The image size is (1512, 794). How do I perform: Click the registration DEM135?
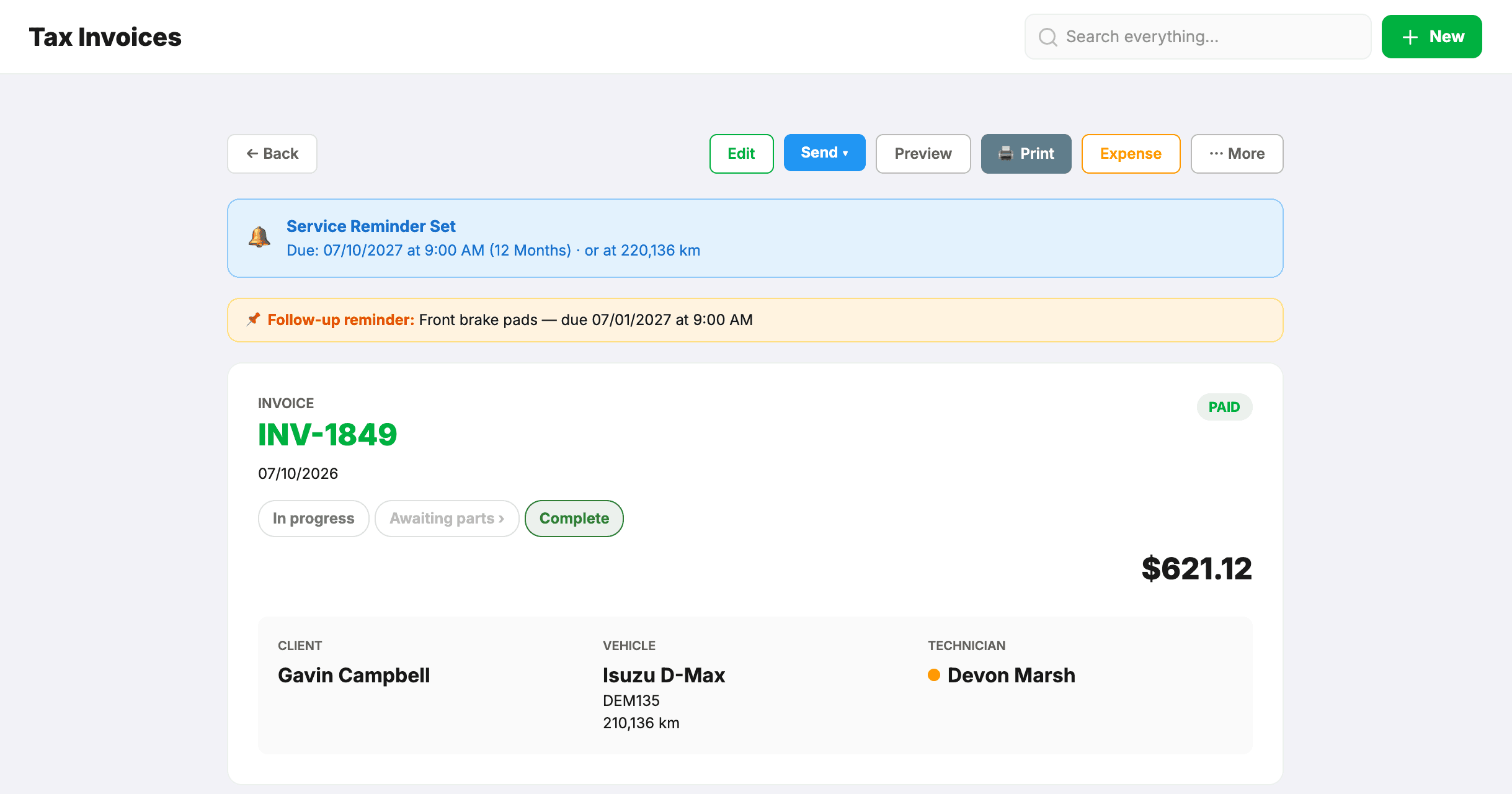coord(631,700)
